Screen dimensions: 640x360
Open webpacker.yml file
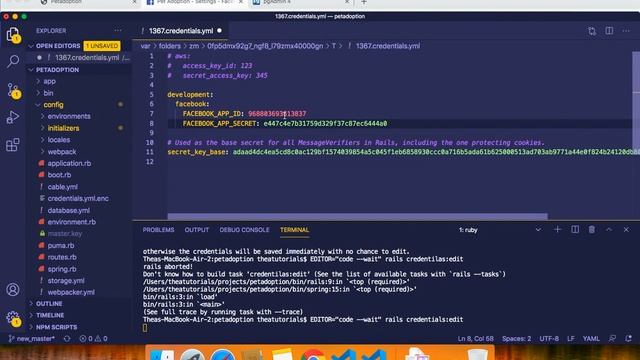tap(71, 292)
